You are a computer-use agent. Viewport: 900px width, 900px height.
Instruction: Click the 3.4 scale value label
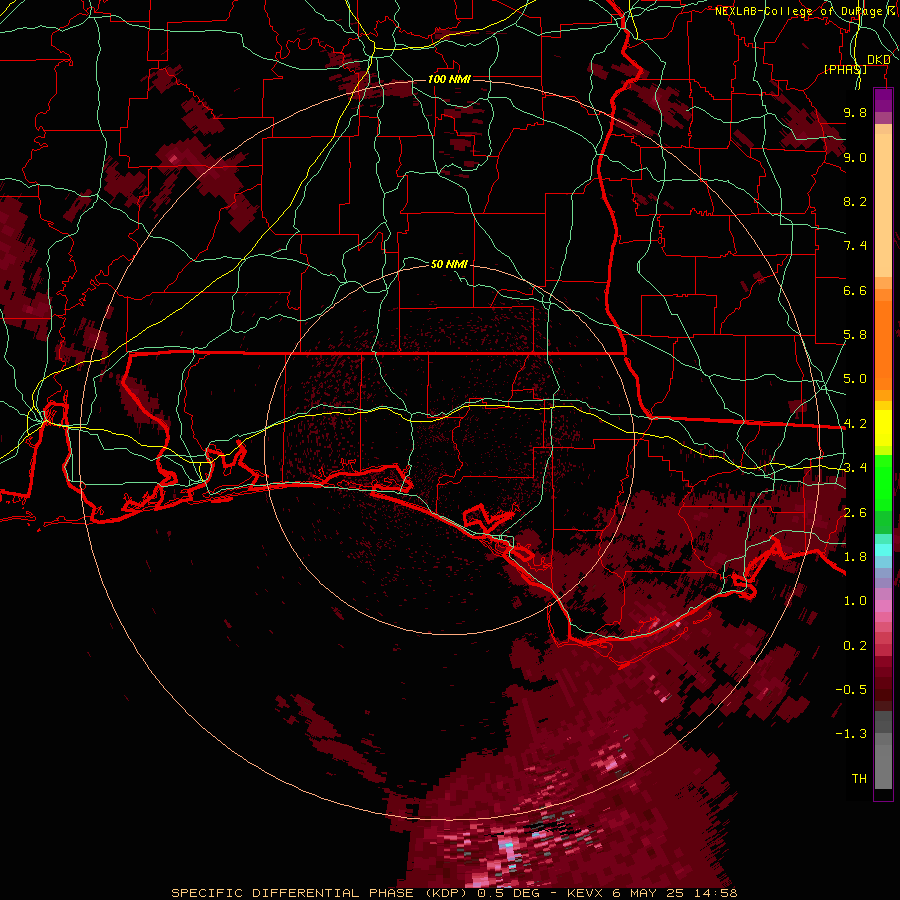pyautogui.click(x=855, y=468)
